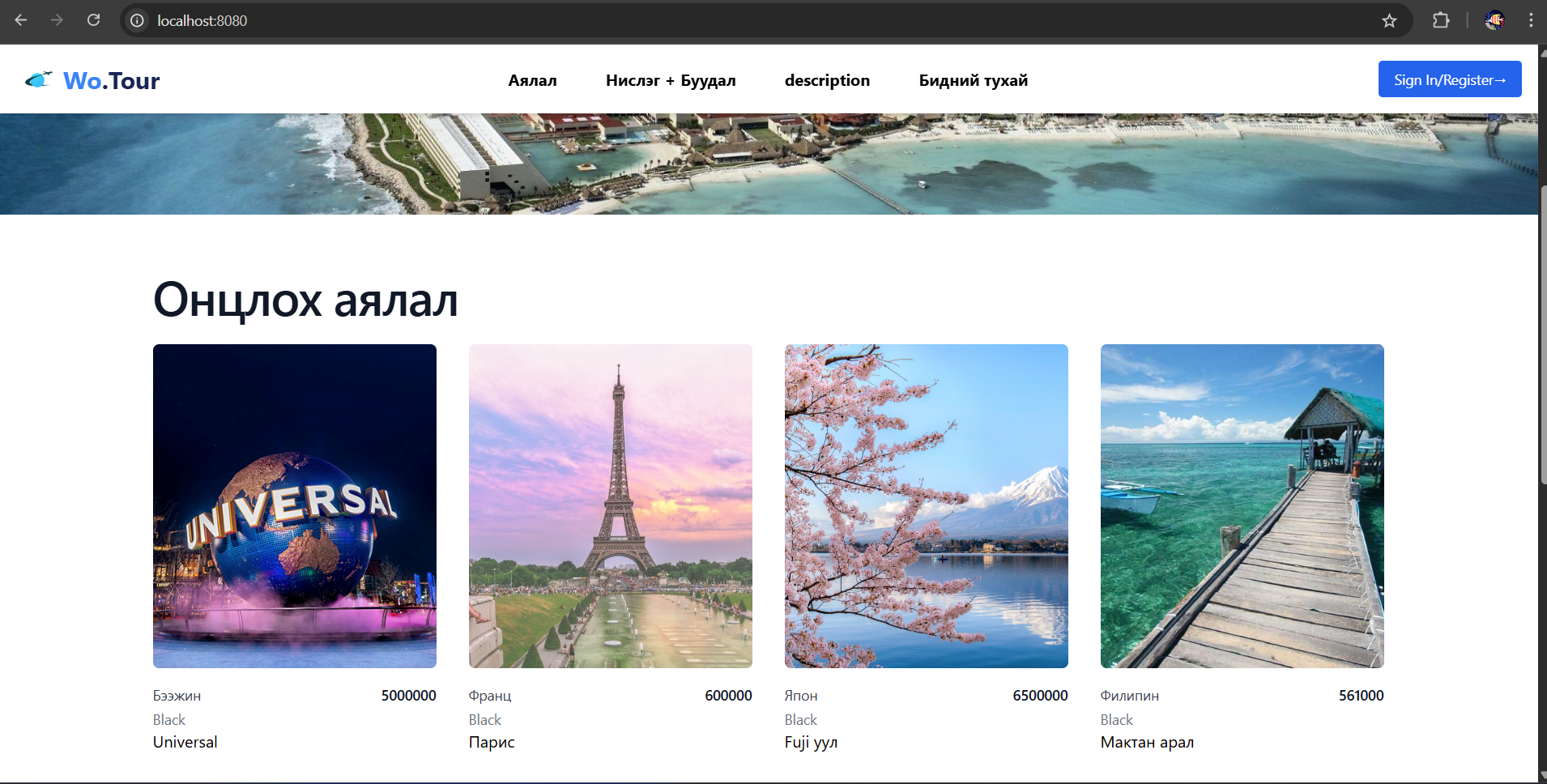Viewport: 1547px width, 784px height.
Task: Click the Wo.Tour plane logo icon
Action: (38, 79)
